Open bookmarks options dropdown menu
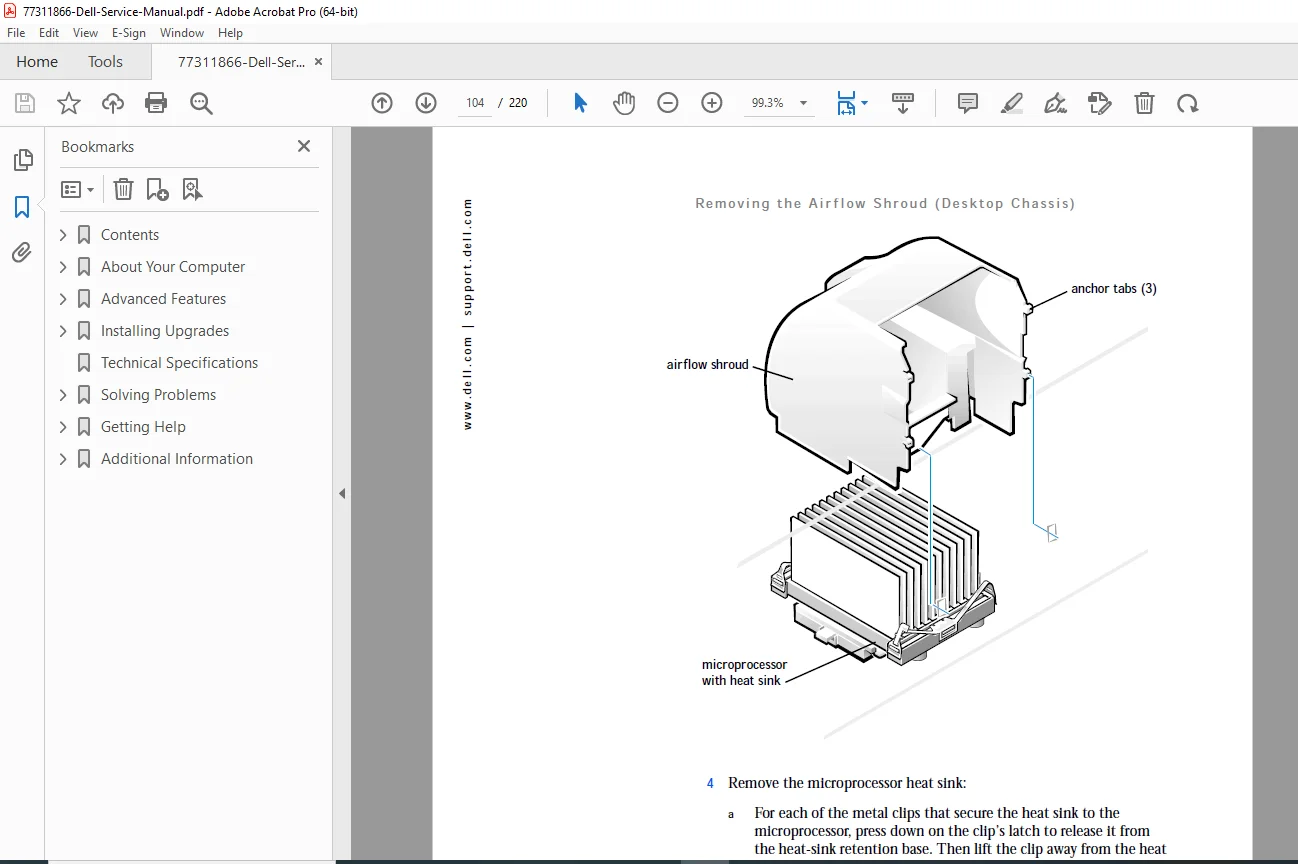Image resolution: width=1298 pixels, height=864 pixels. click(x=78, y=189)
